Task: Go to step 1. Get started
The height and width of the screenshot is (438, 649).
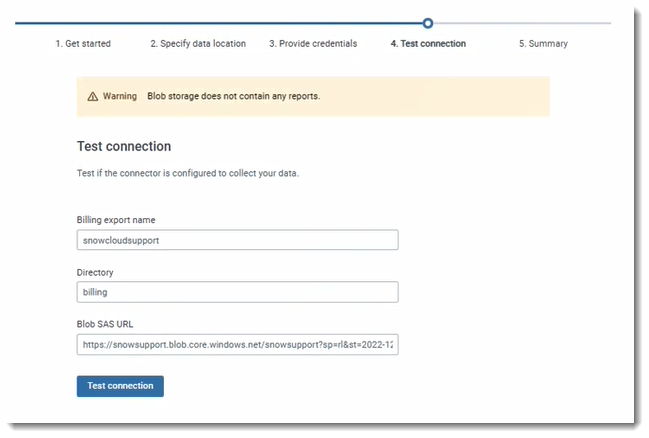Action: click(83, 43)
